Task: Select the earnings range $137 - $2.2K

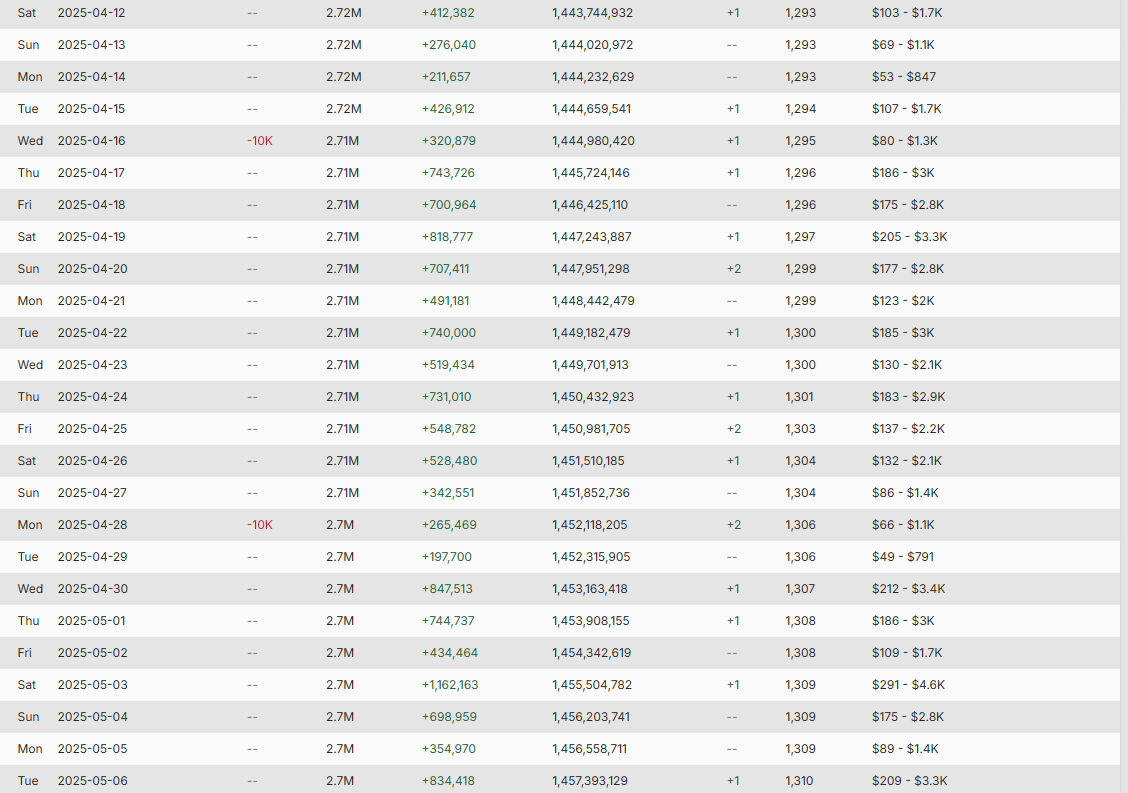Action: coord(909,429)
